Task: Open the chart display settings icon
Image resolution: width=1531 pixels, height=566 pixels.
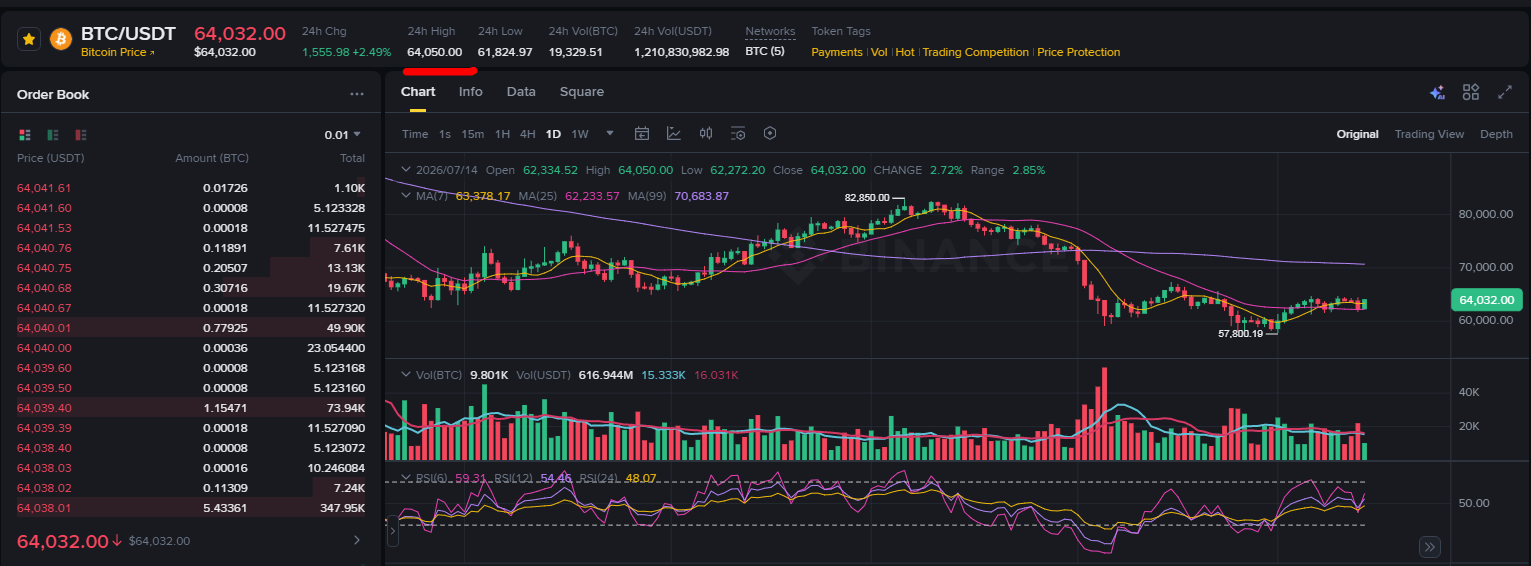Action: click(738, 133)
